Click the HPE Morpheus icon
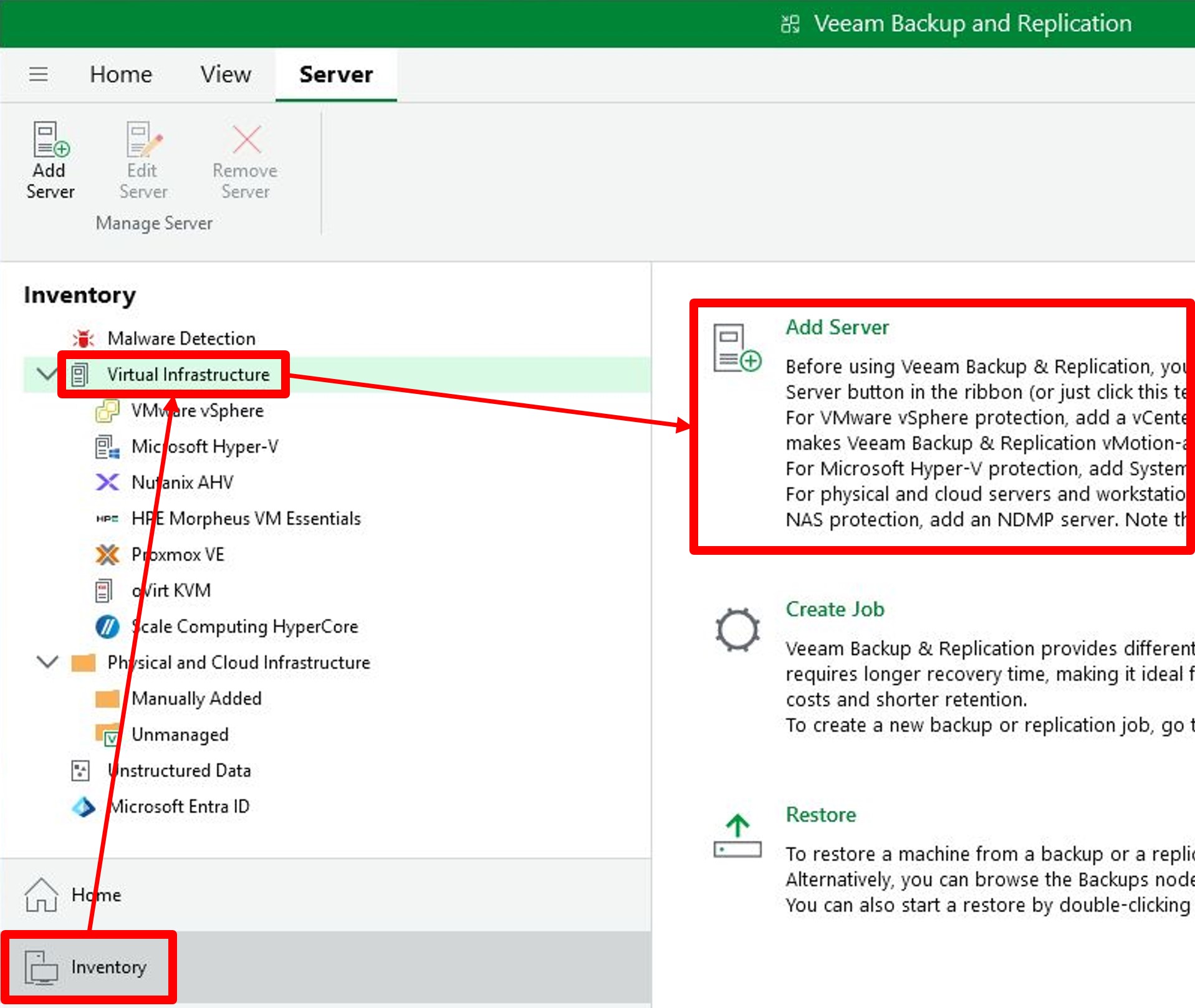The height and width of the screenshot is (1008, 1195). (x=107, y=519)
